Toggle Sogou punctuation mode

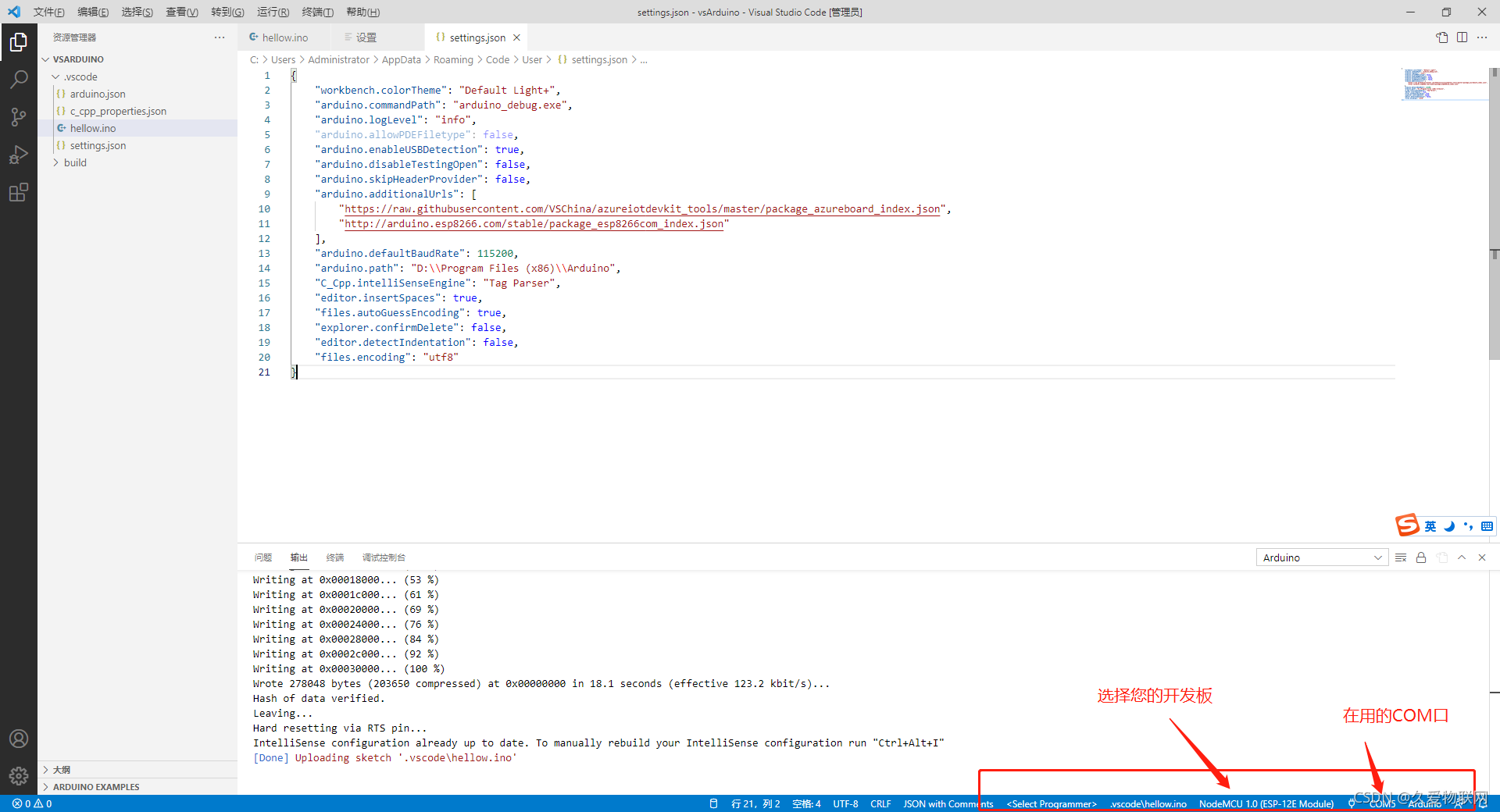click(x=1468, y=526)
